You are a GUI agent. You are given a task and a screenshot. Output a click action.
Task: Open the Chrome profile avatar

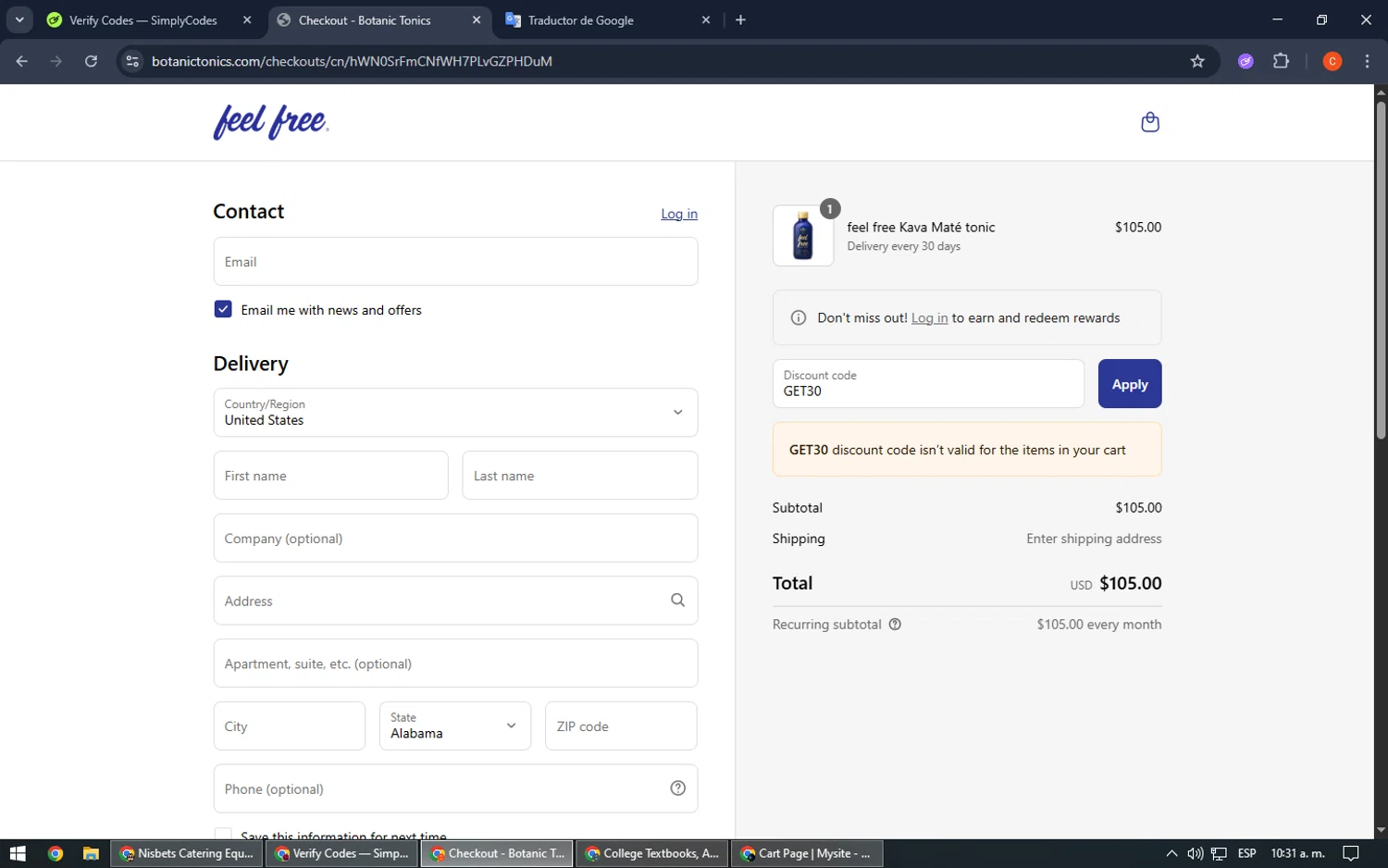coord(1332,61)
